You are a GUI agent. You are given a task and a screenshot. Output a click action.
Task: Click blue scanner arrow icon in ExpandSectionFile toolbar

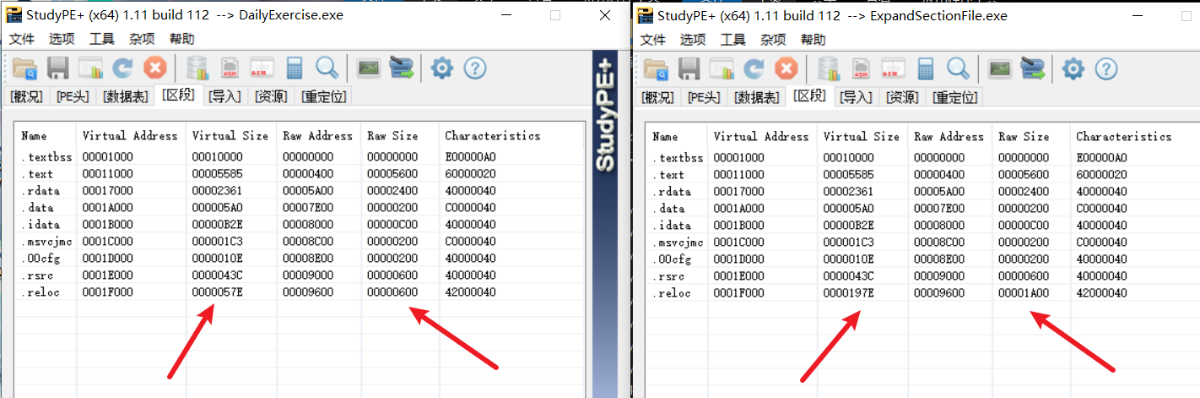pyautogui.click(x=1033, y=68)
